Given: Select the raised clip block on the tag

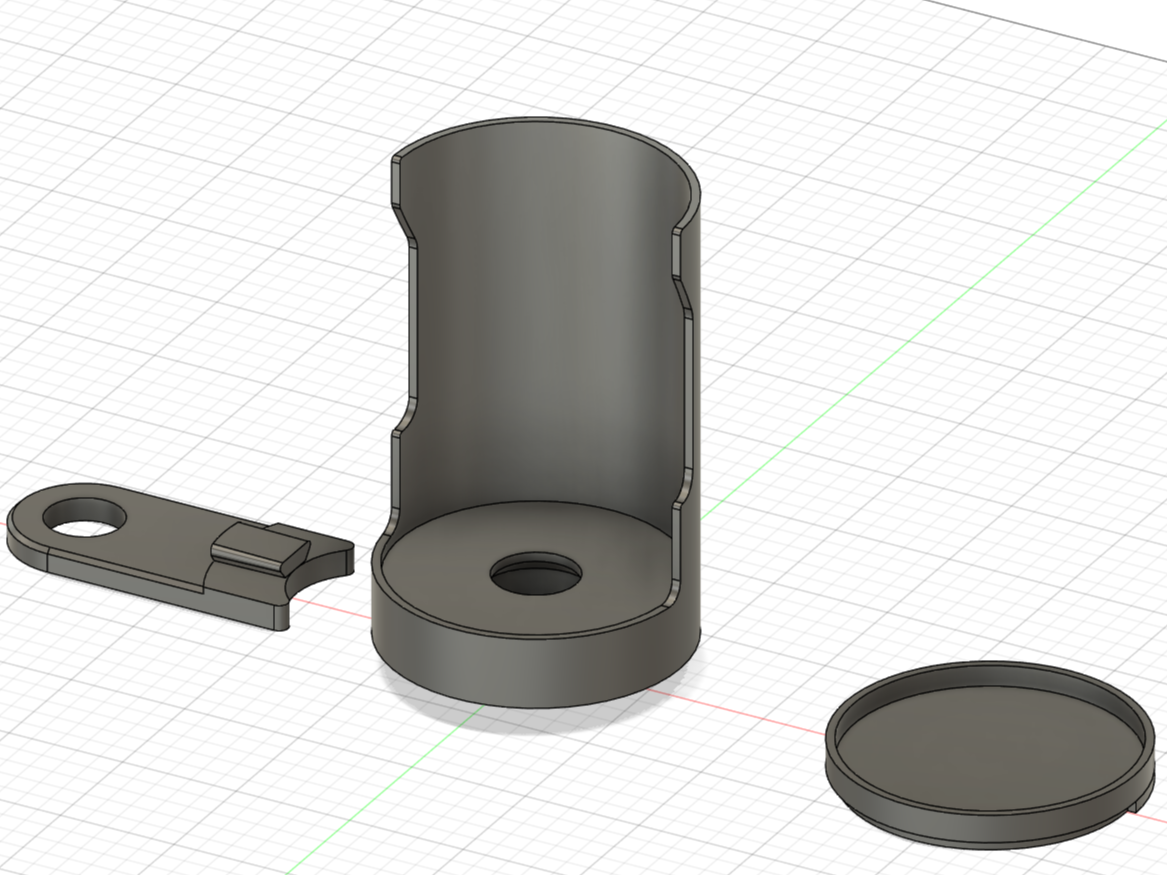Looking at the screenshot, I should tap(260, 549).
